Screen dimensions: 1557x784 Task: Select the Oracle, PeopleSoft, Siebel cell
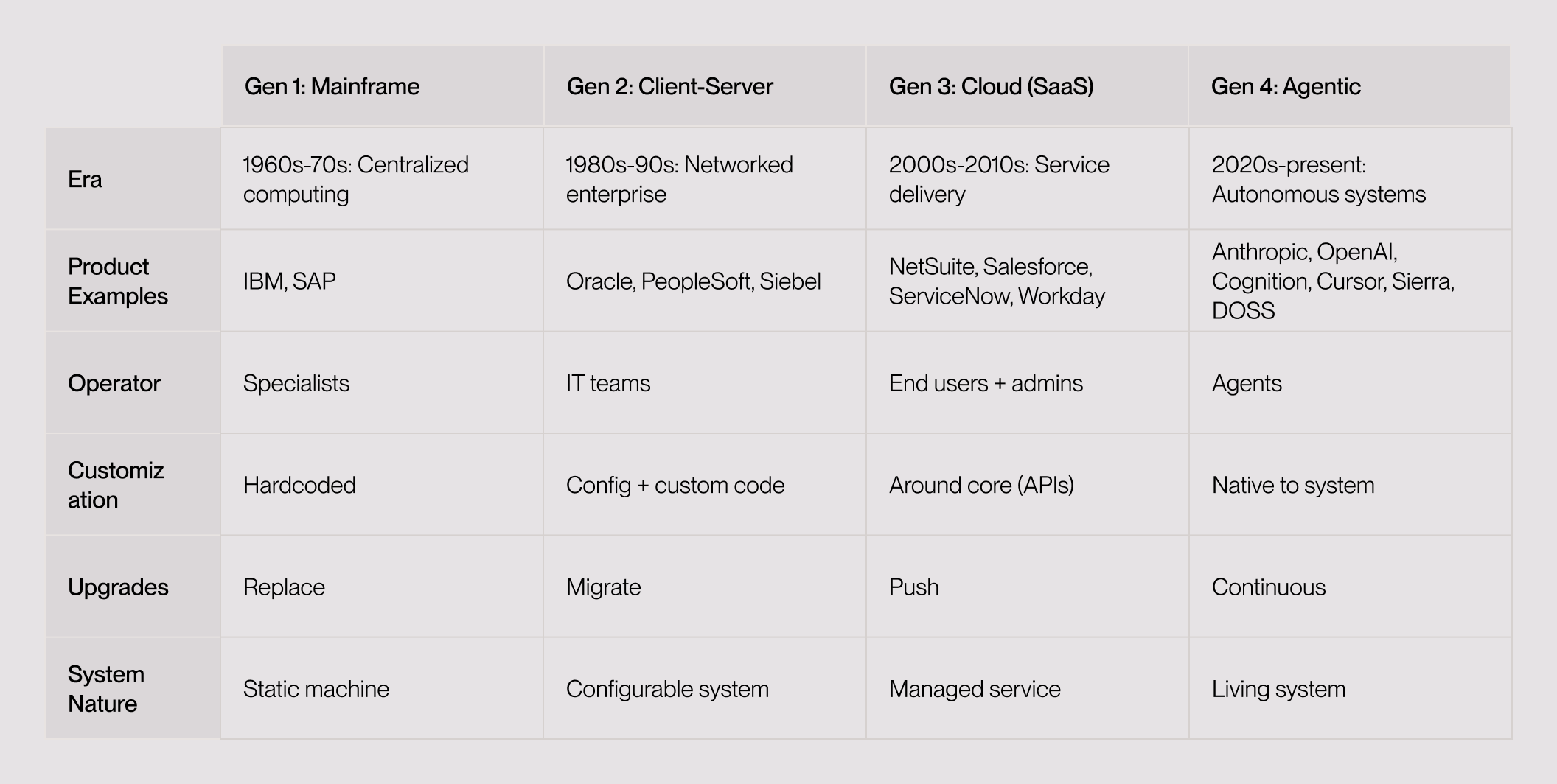click(x=693, y=281)
